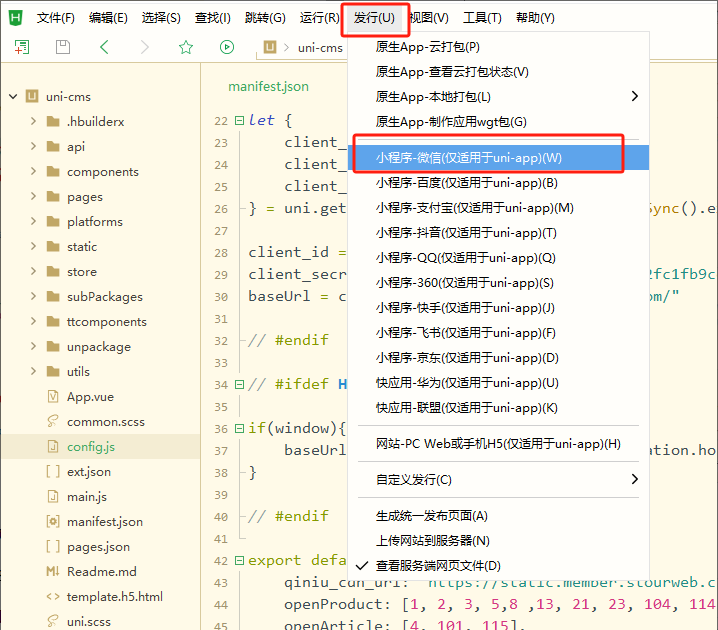Click 上传网站到服务器(N) menu entry
Image resolution: width=718 pixels, height=630 pixels.
tap(432, 541)
